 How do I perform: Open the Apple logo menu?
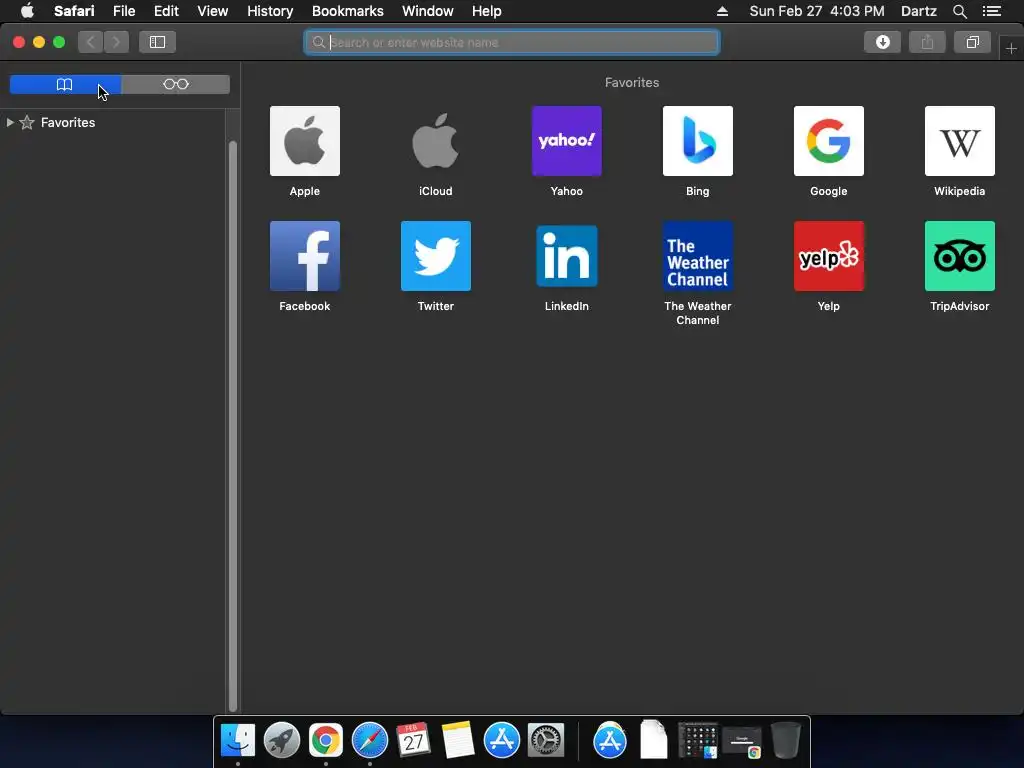click(x=27, y=11)
